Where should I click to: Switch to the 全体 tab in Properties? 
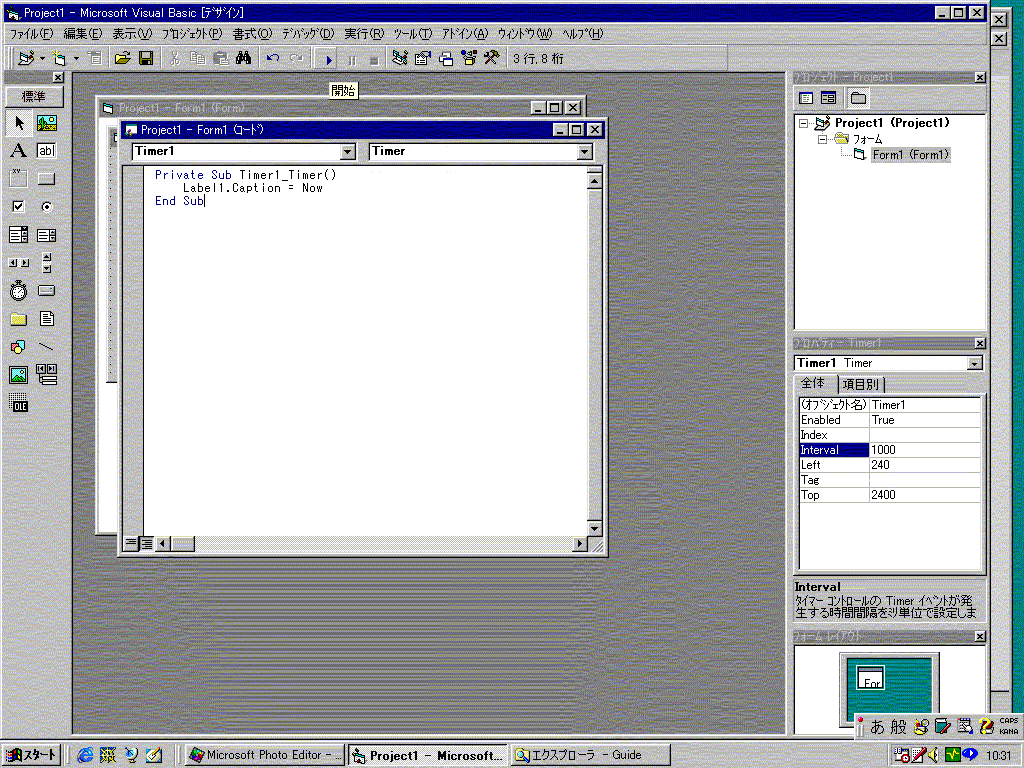[x=814, y=383]
